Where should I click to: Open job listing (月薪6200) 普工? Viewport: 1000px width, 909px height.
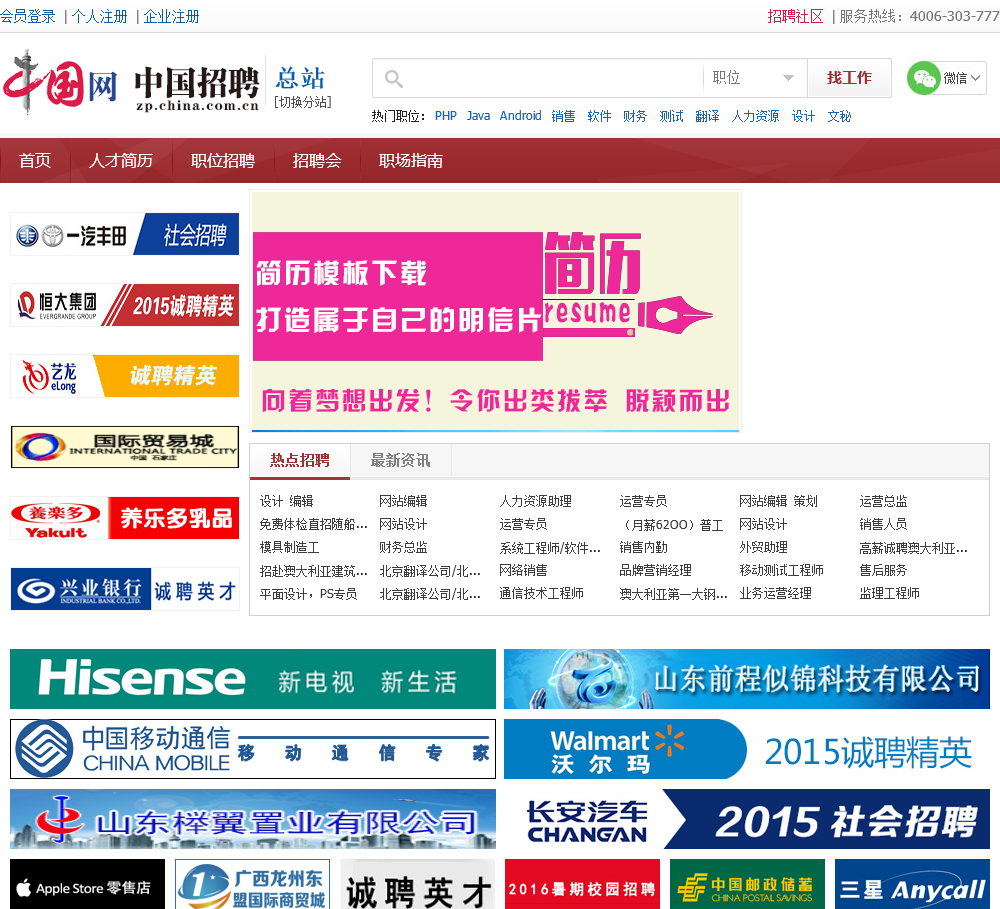671,524
